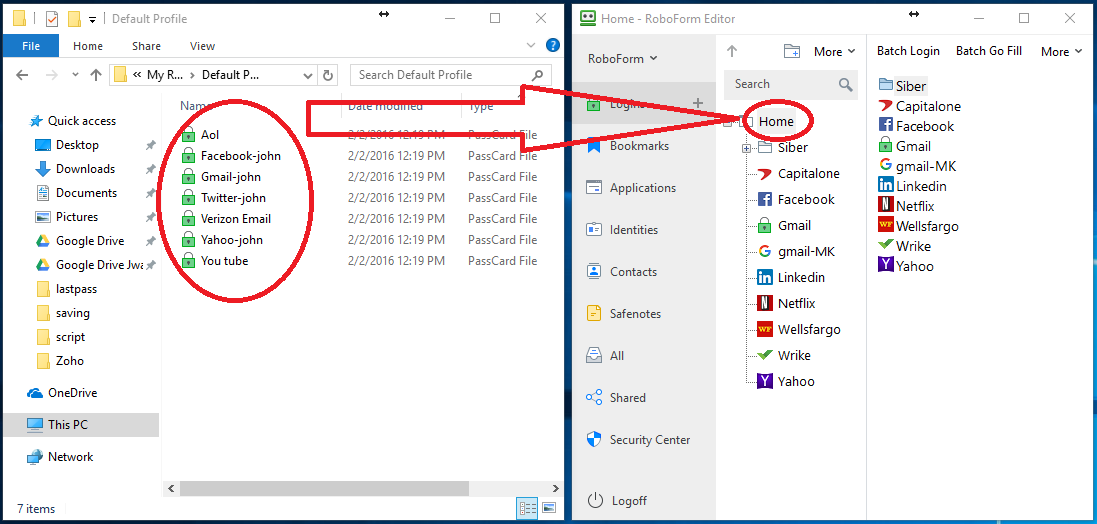Viewport: 1097px width, 524px height.
Task: Open Explorer quick access toolbar dropdown
Action: click(92, 20)
